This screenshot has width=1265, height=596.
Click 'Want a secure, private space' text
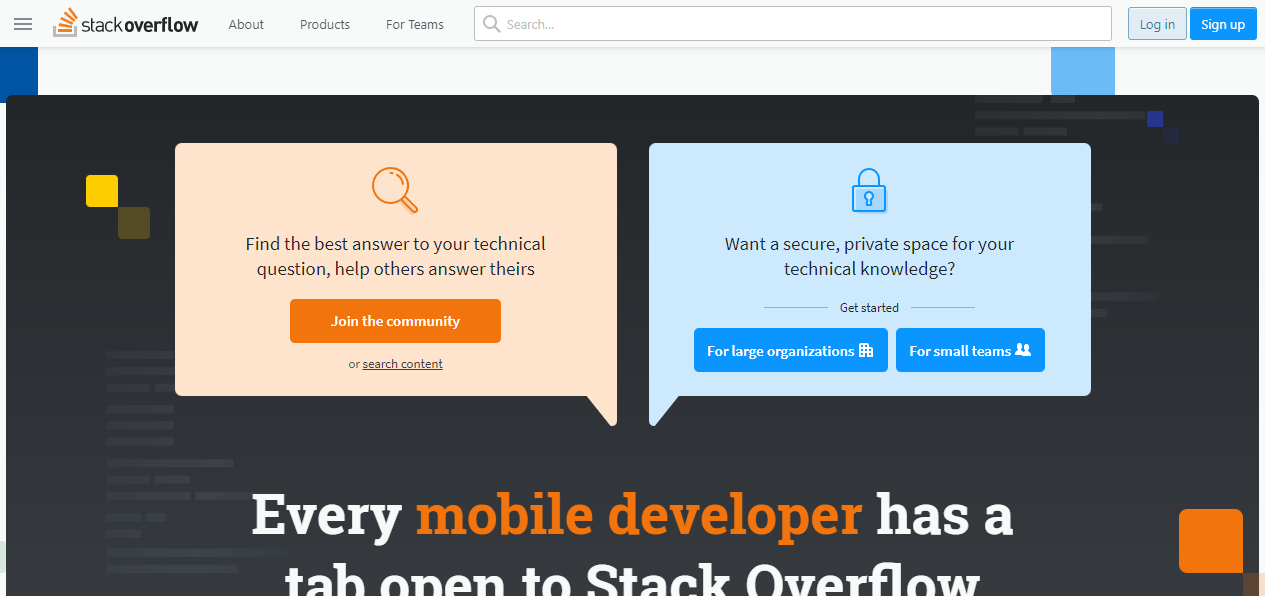869,256
